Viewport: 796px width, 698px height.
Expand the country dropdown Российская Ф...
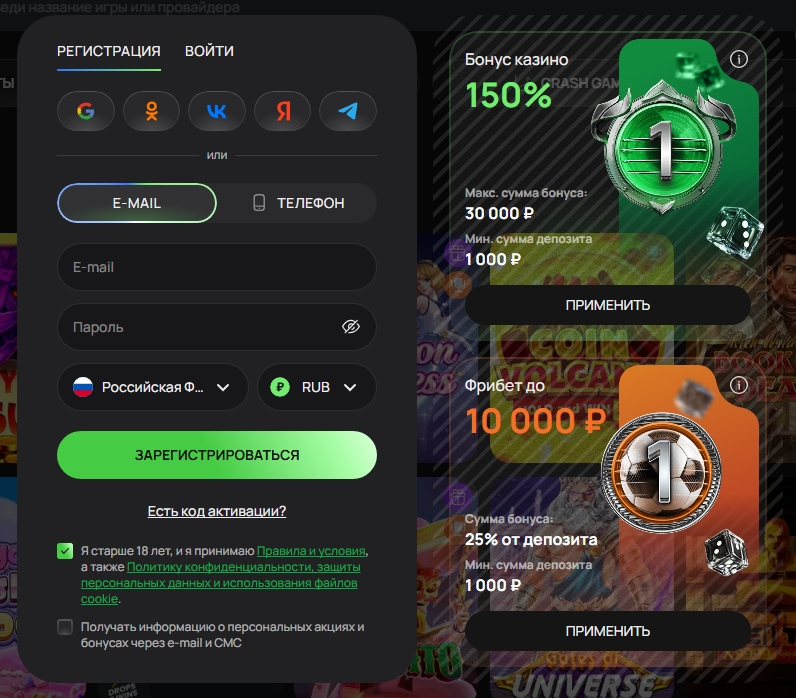pyautogui.click(x=153, y=387)
